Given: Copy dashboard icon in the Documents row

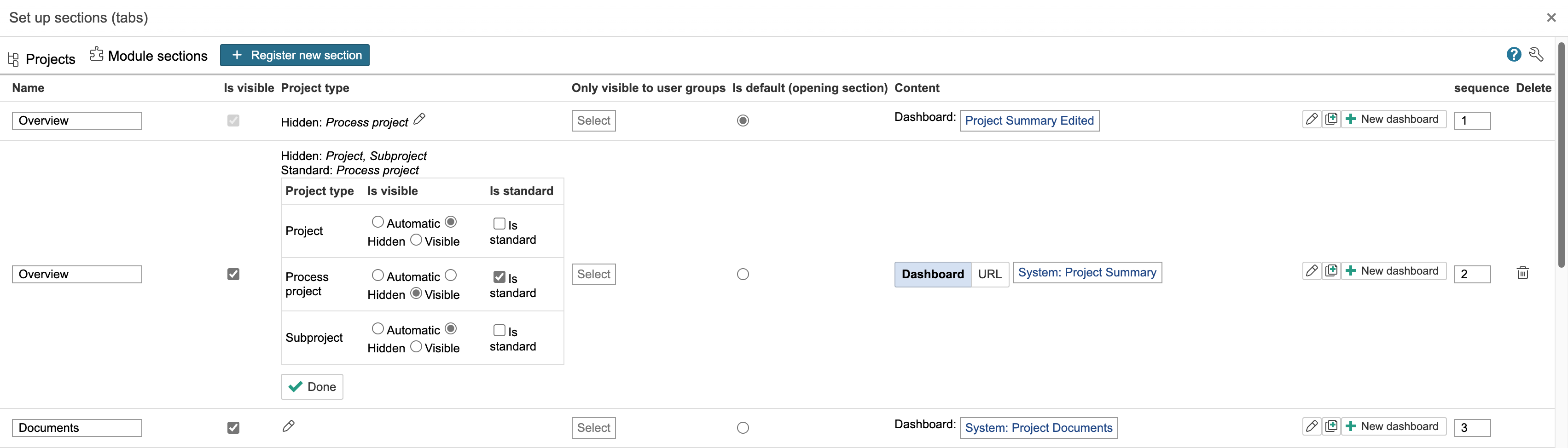Looking at the screenshot, I should [x=1331, y=426].
